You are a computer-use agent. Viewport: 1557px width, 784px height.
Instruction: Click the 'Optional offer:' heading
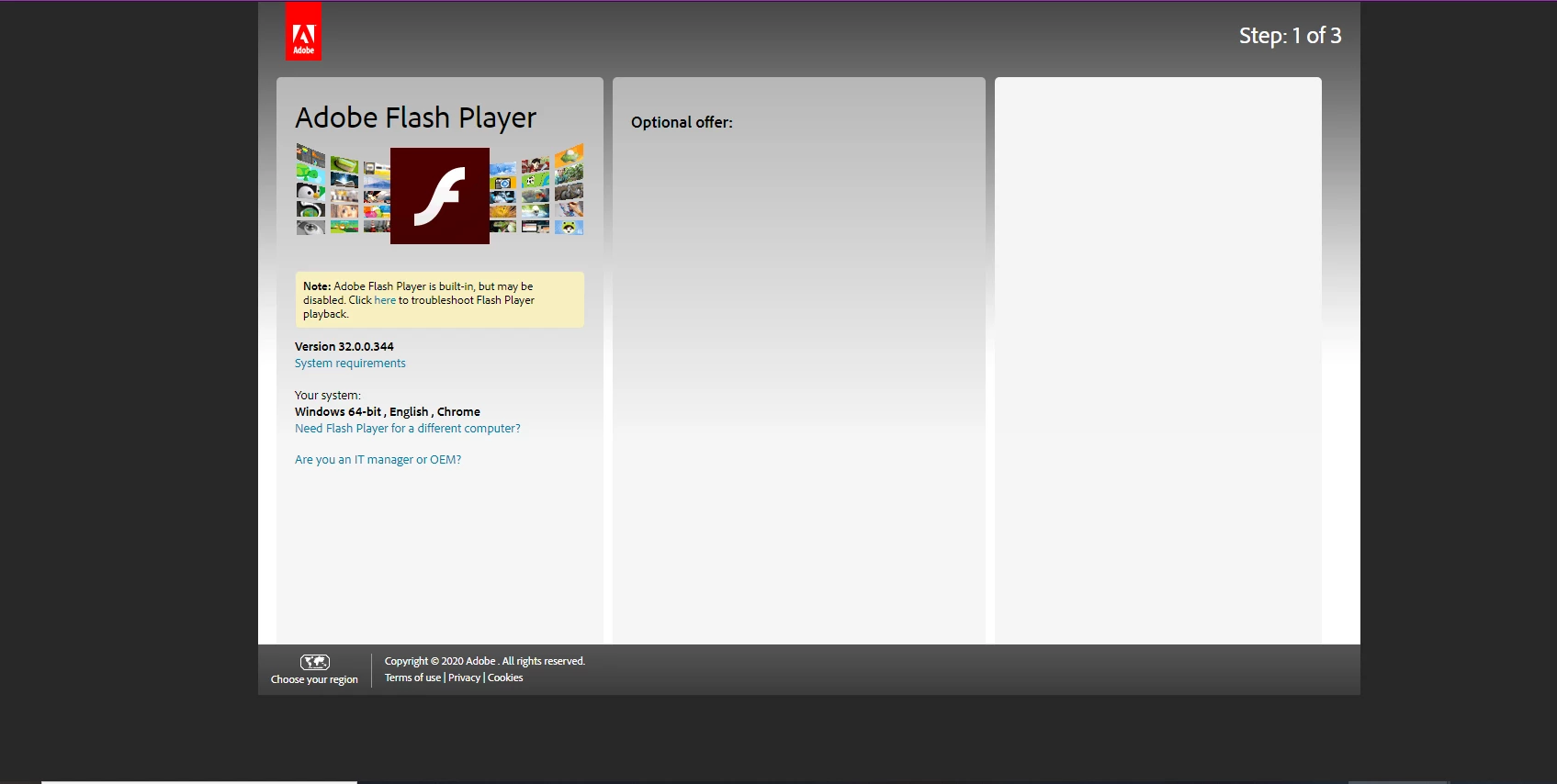682,122
